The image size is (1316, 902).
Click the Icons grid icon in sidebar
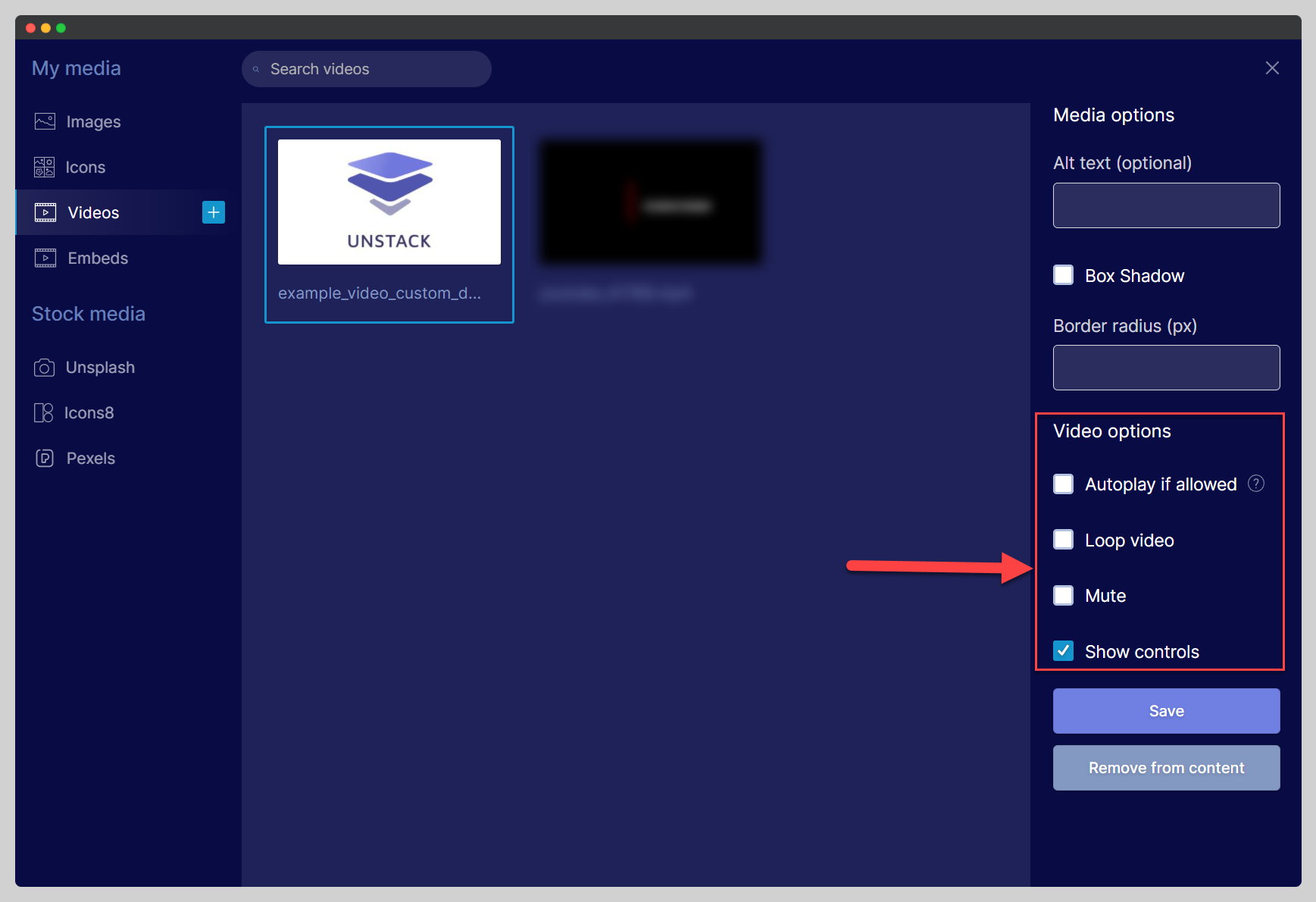[44, 167]
